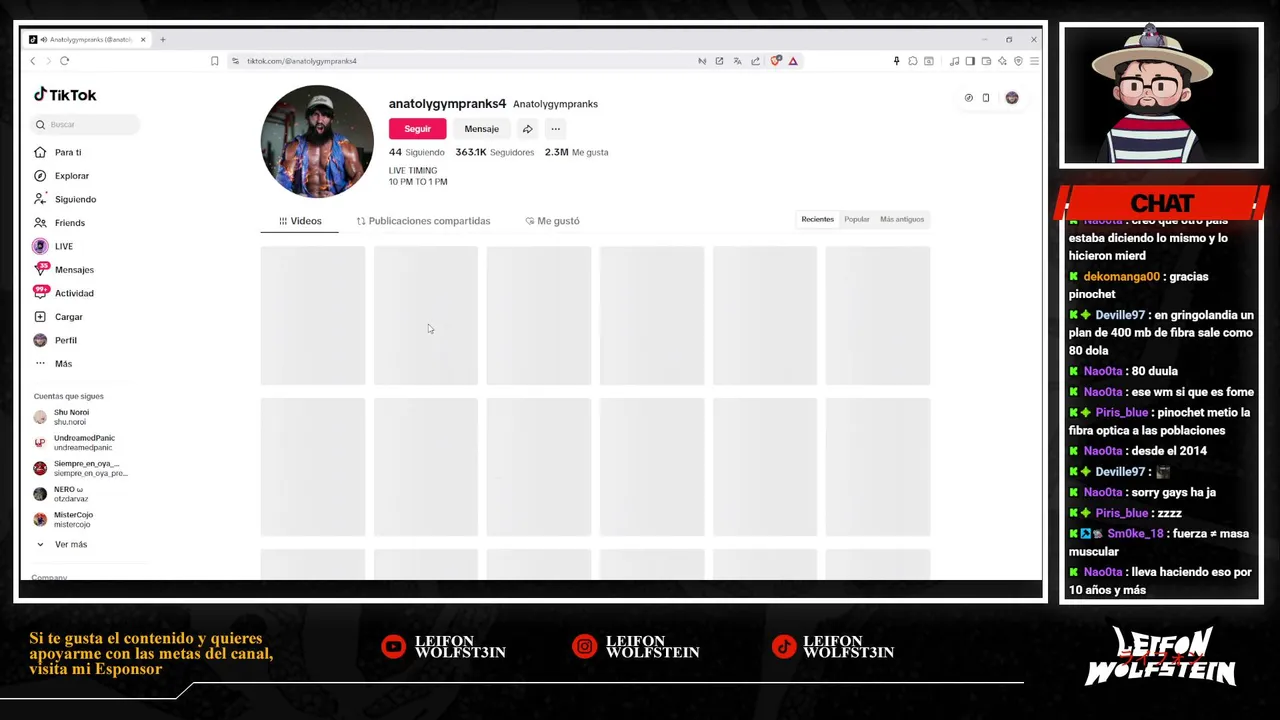Screen dimensions: 1280x720
Task: Open Explorar from TikTok sidebar
Action: (62, 176)
